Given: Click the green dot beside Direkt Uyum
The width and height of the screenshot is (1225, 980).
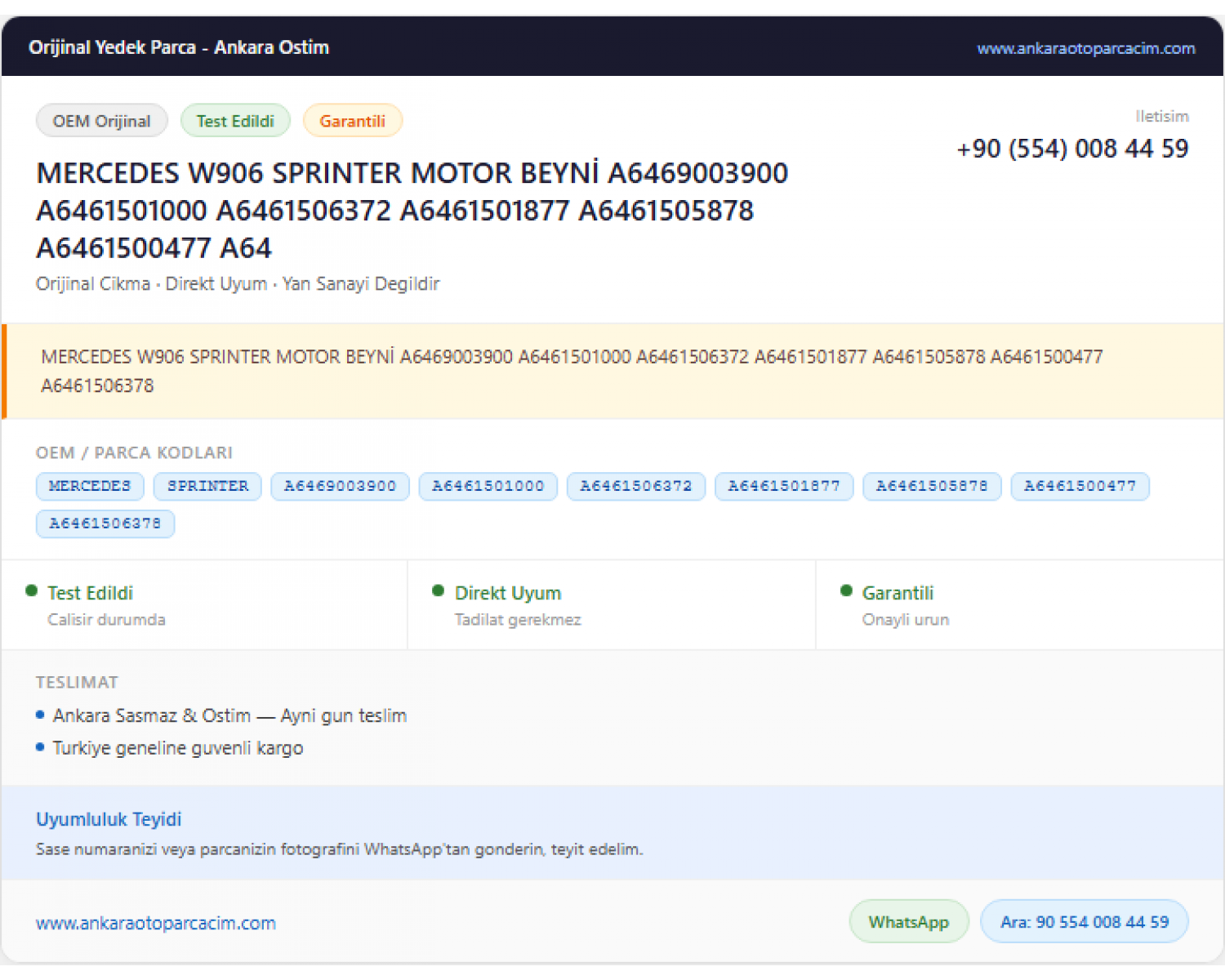Looking at the screenshot, I should tap(439, 590).
